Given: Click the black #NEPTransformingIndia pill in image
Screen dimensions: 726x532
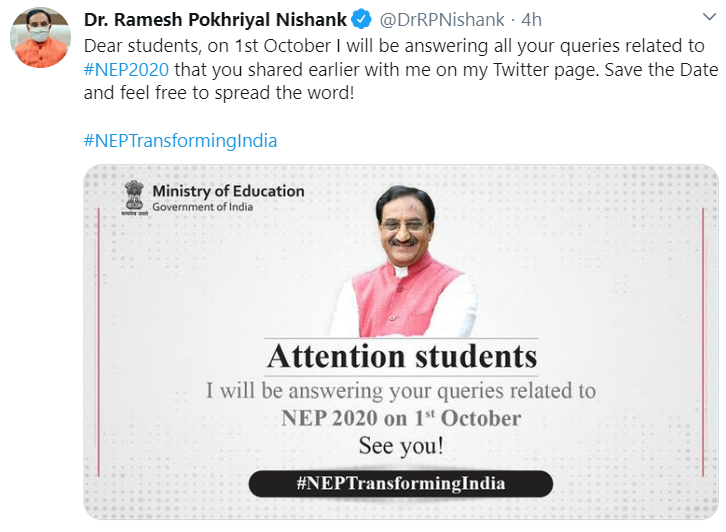Looking at the screenshot, I should (400, 483).
